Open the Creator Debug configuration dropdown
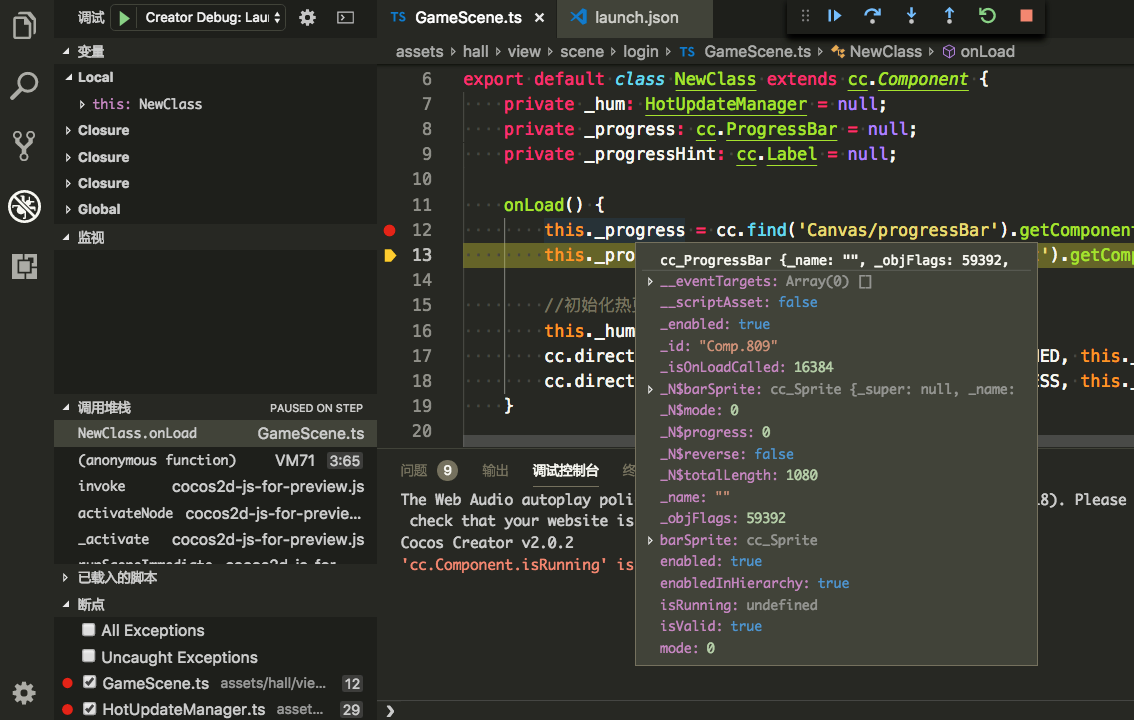 click(x=213, y=17)
